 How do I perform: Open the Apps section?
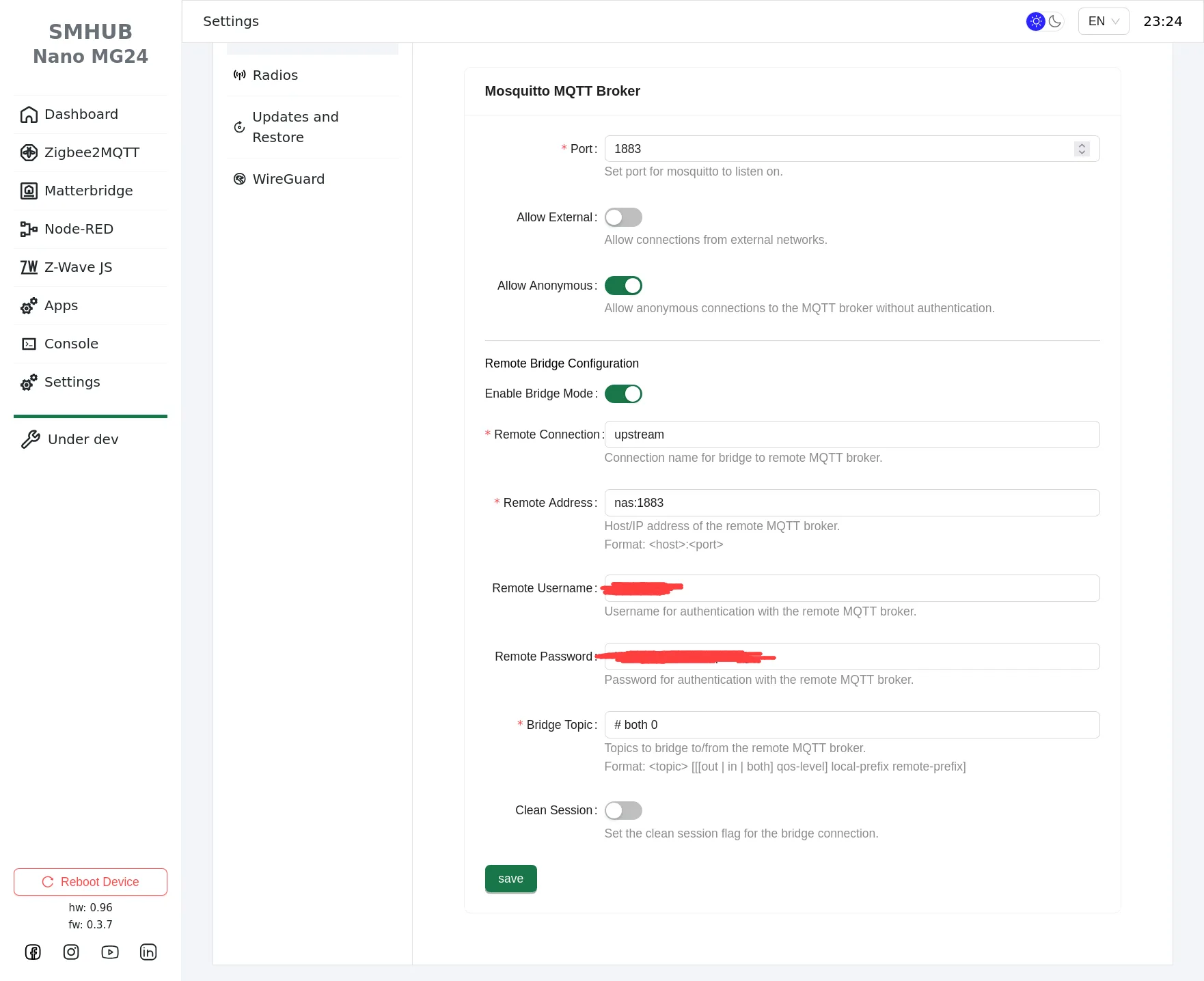coord(60,305)
